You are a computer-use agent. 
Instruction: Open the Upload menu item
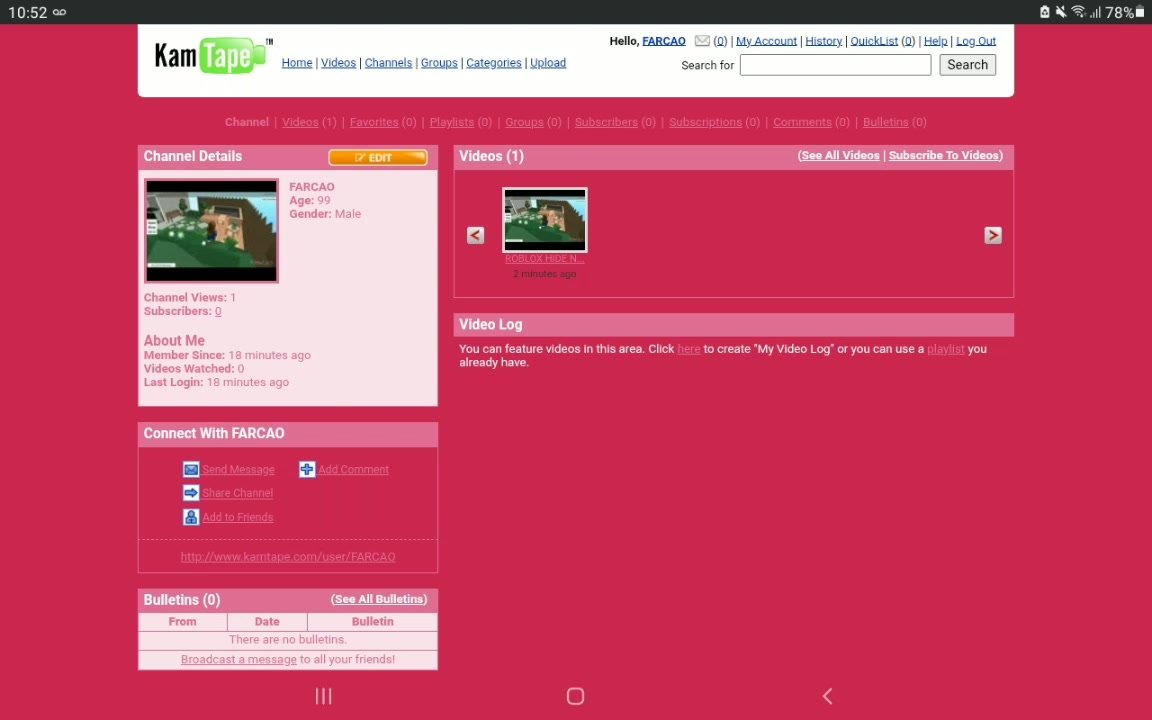point(548,63)
